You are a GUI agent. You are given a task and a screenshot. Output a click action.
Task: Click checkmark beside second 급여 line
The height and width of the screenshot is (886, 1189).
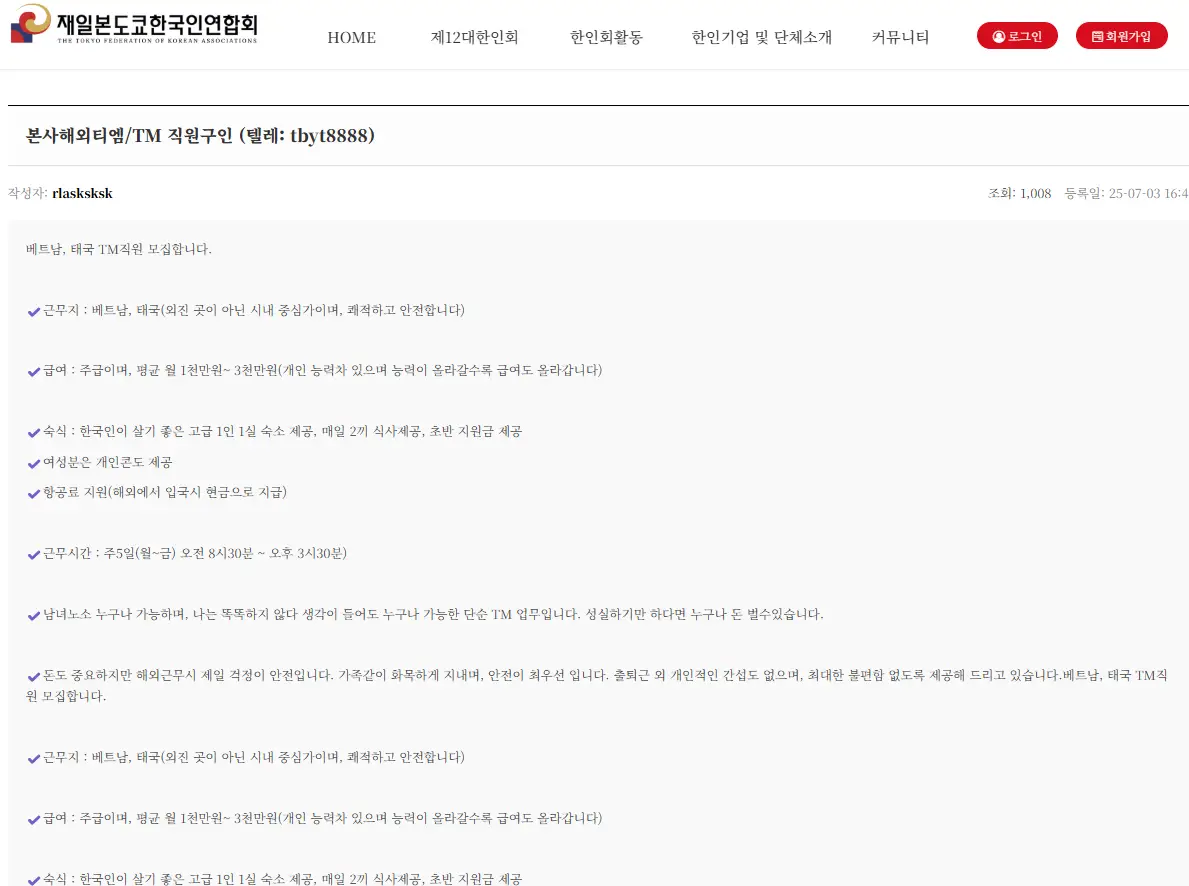coord(33,819)
